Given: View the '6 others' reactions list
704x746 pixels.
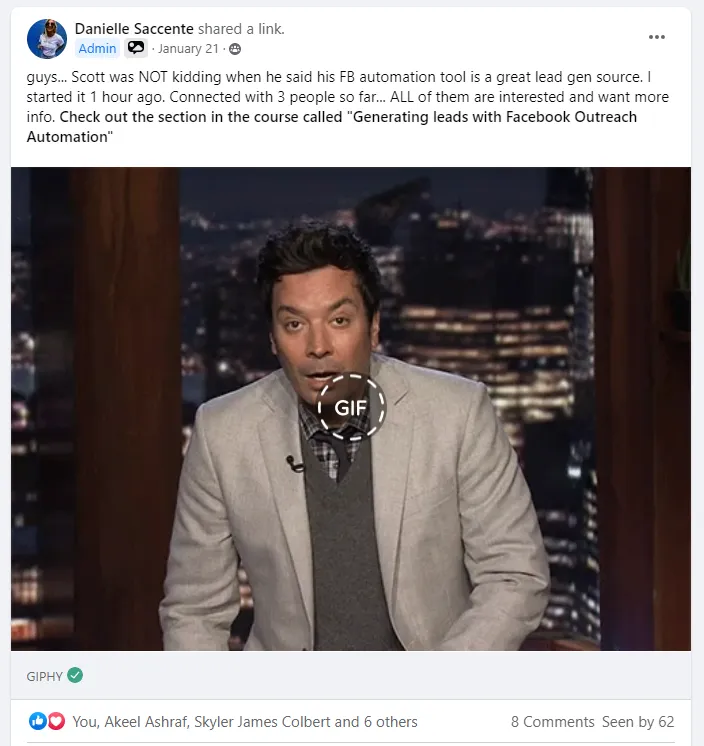Looking at the screenshot, I should [x=391, y=722].
